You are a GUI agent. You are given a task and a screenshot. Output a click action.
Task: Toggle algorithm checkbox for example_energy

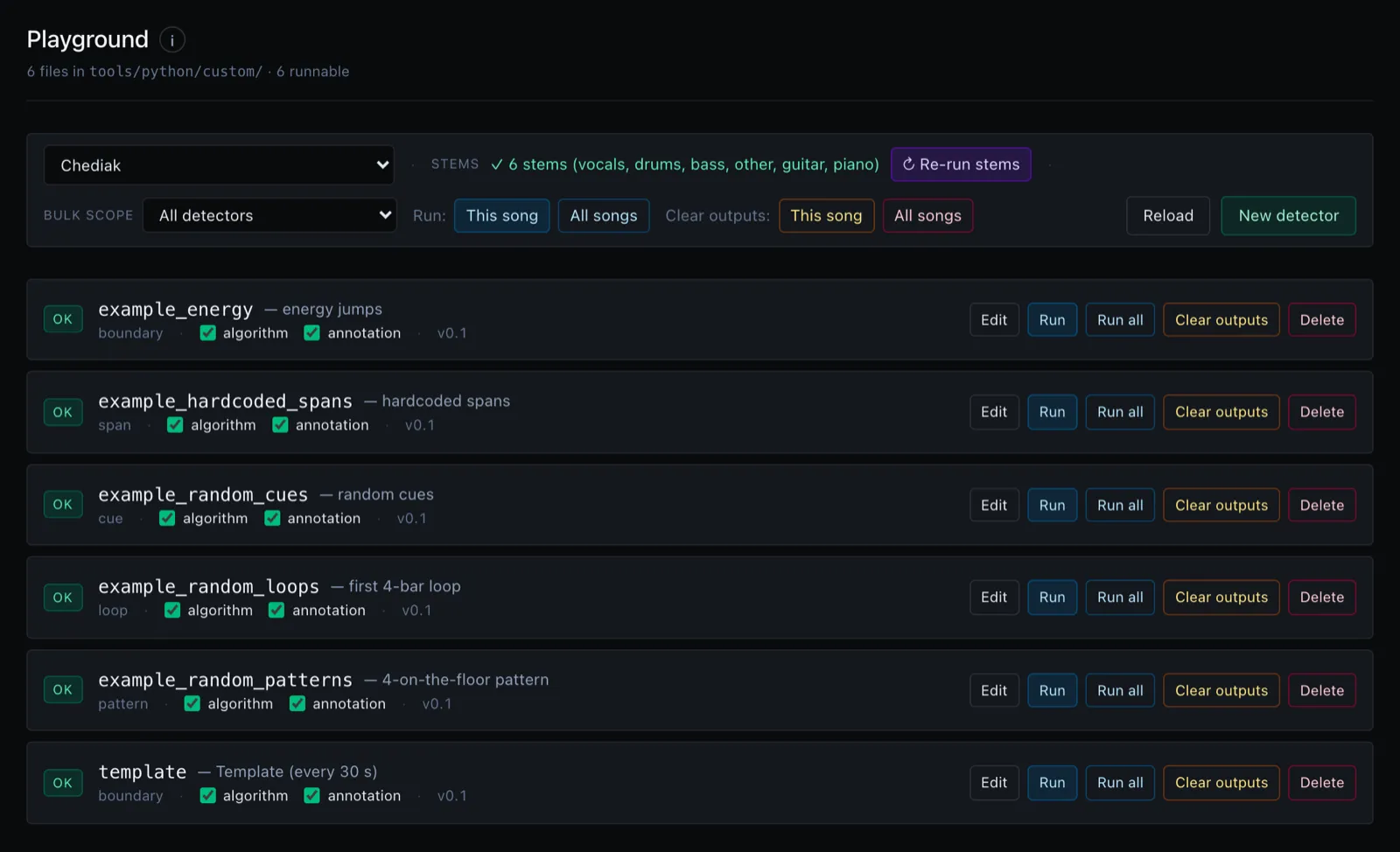coord(207,333)
